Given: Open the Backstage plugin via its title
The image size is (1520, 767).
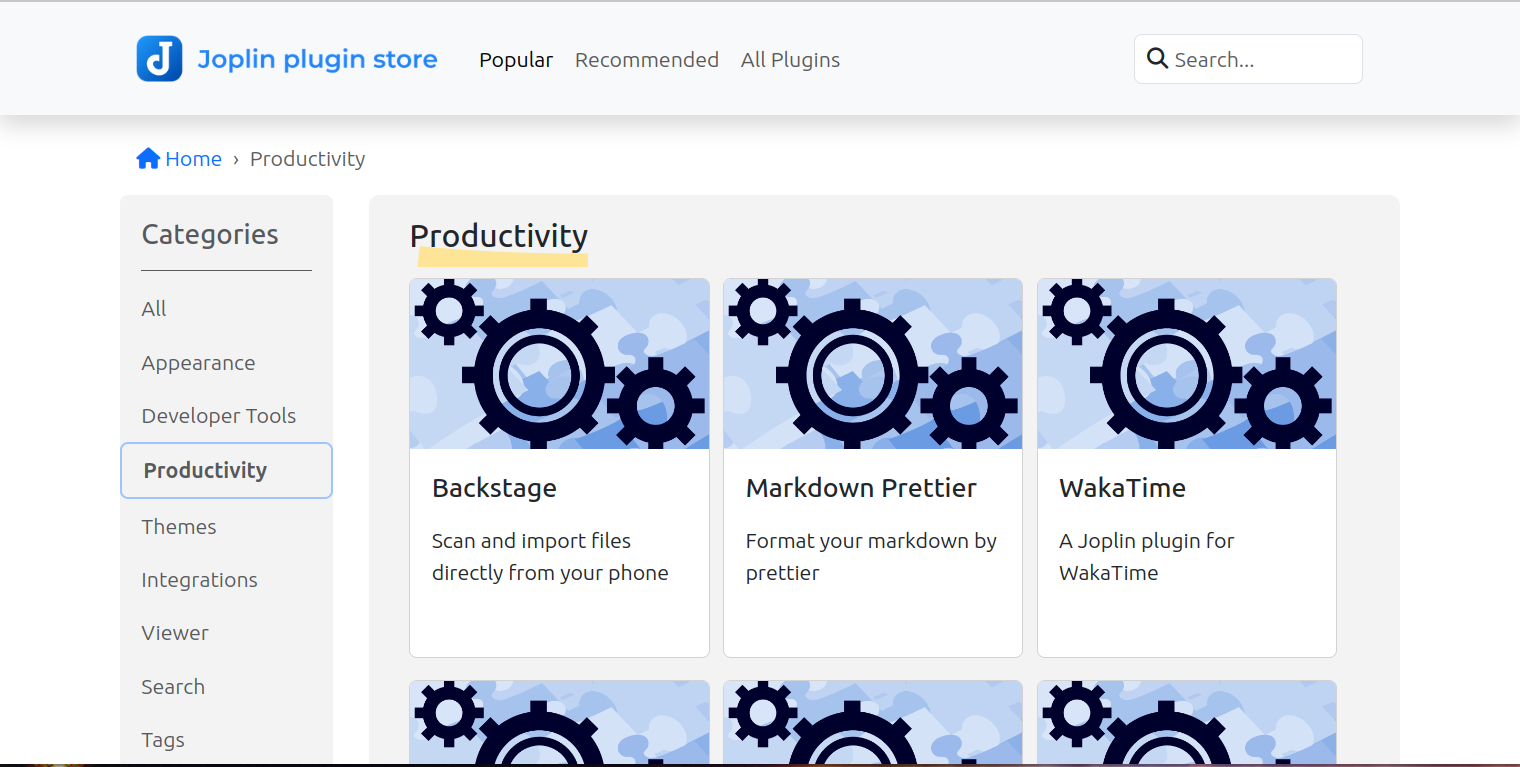Looking at the screenshot, I should 494,488.
